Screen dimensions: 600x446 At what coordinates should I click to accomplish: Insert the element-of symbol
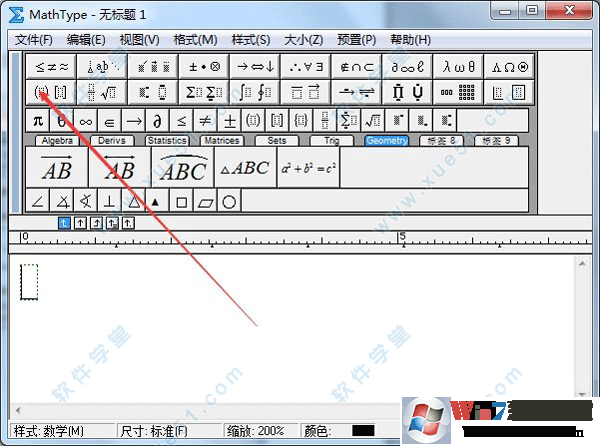pyautogui.click(x=109, y=121)
